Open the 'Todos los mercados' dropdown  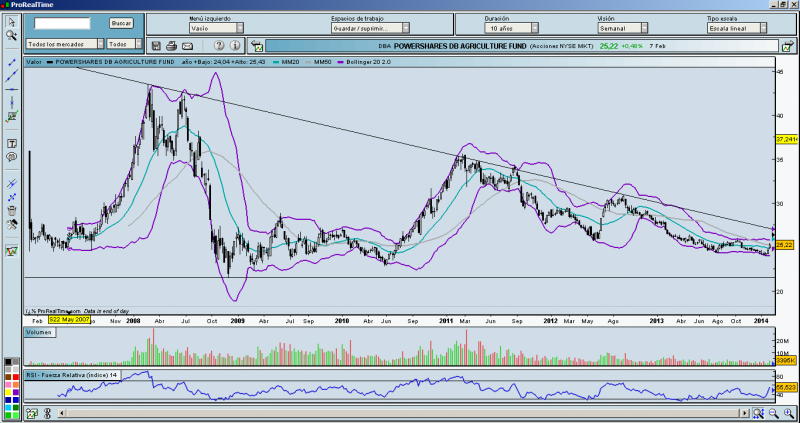click(65, 44)
